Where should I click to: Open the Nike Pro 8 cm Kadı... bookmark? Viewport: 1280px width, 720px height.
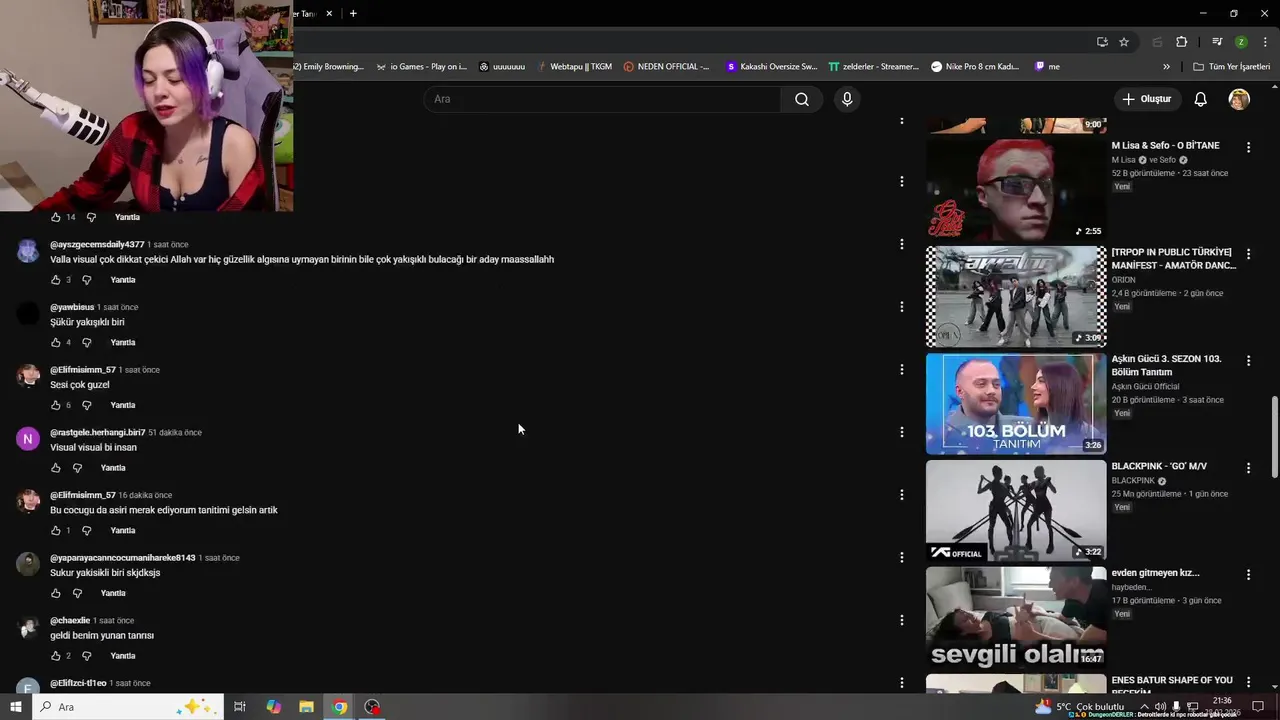click(975, 67)
